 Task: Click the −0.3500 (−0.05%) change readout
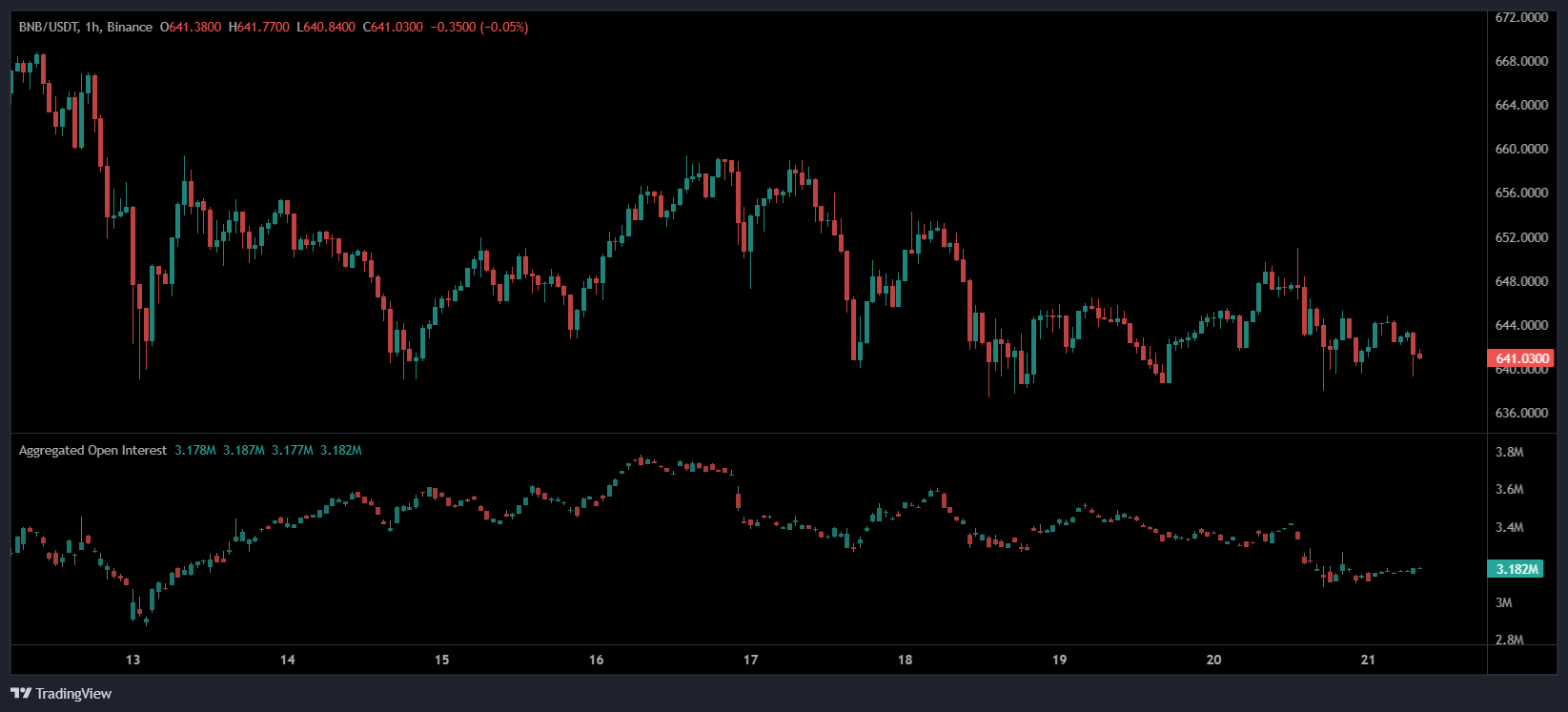tap(479, 27)
